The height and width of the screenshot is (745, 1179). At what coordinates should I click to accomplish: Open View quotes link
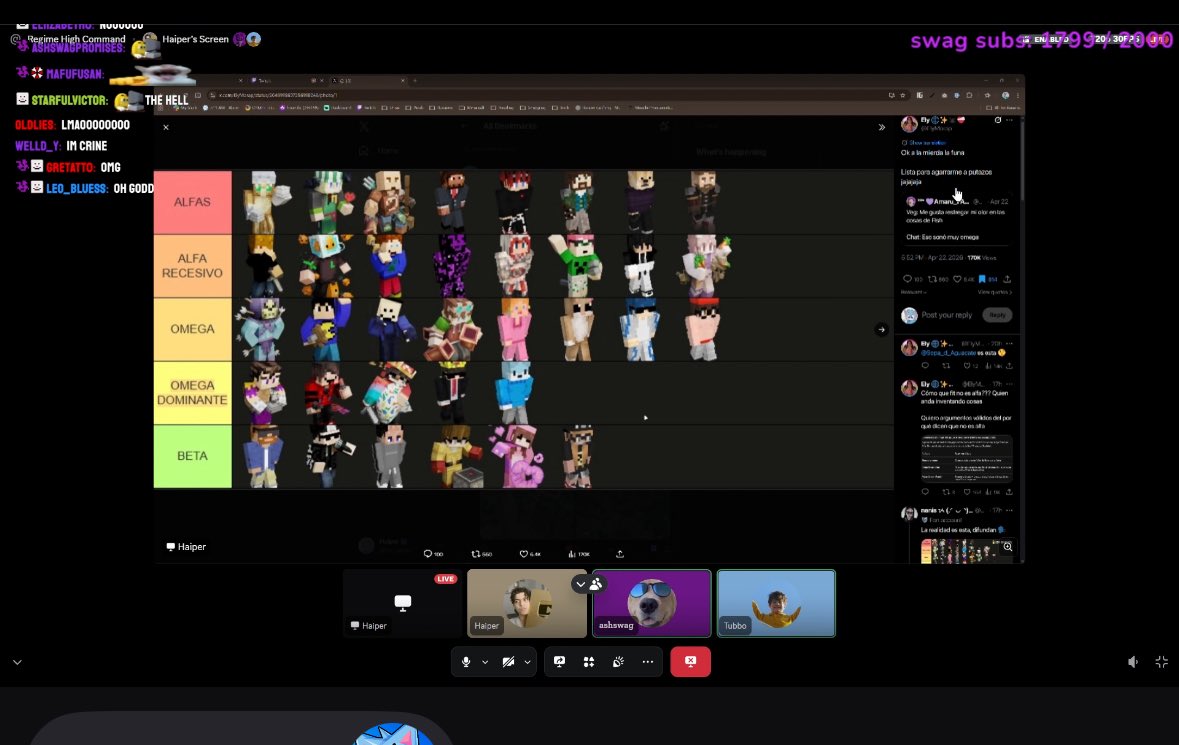995,292
